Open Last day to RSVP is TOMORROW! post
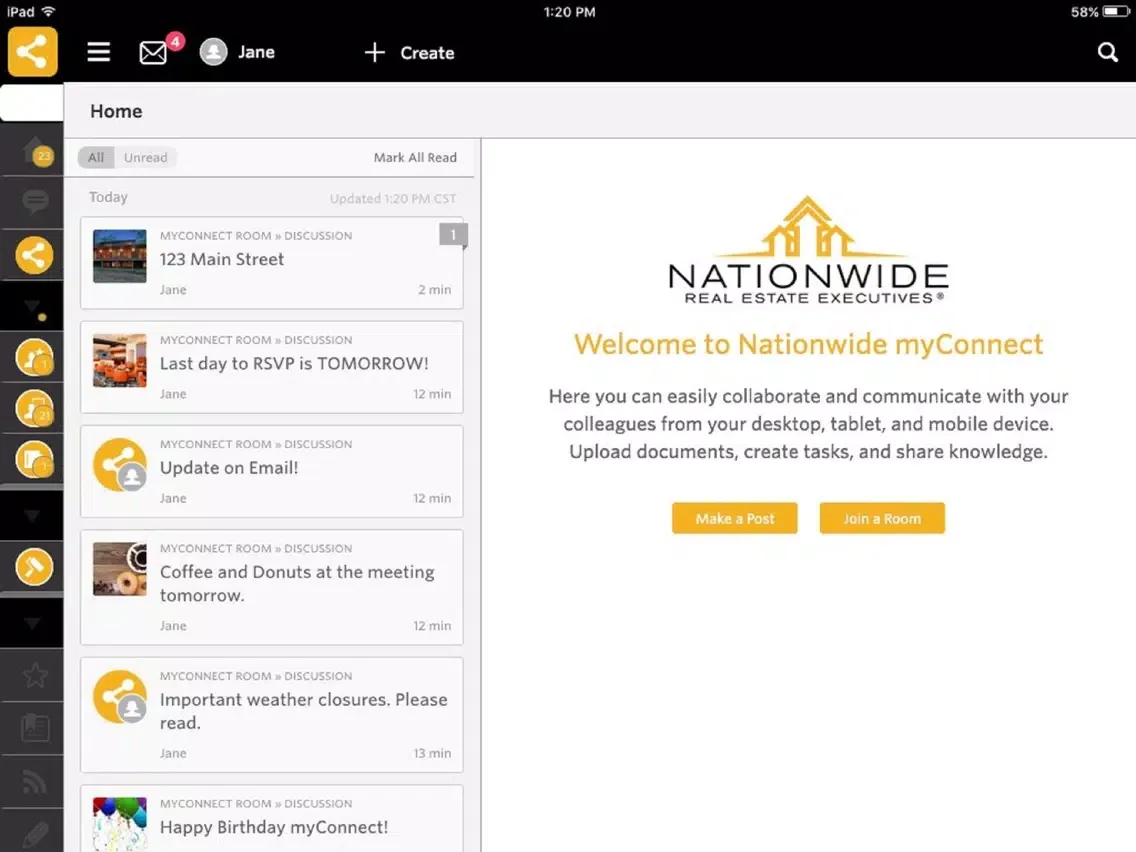Screen dimensions: 1136x852 (x=272, y=367)
